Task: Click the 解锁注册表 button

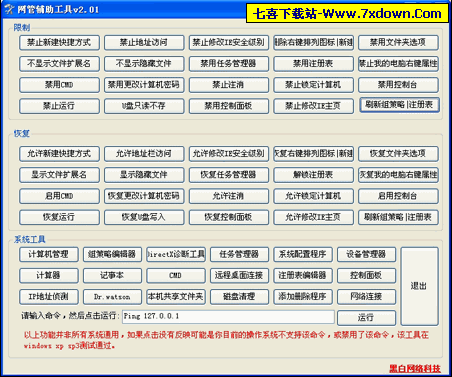Action: point(313,175)
